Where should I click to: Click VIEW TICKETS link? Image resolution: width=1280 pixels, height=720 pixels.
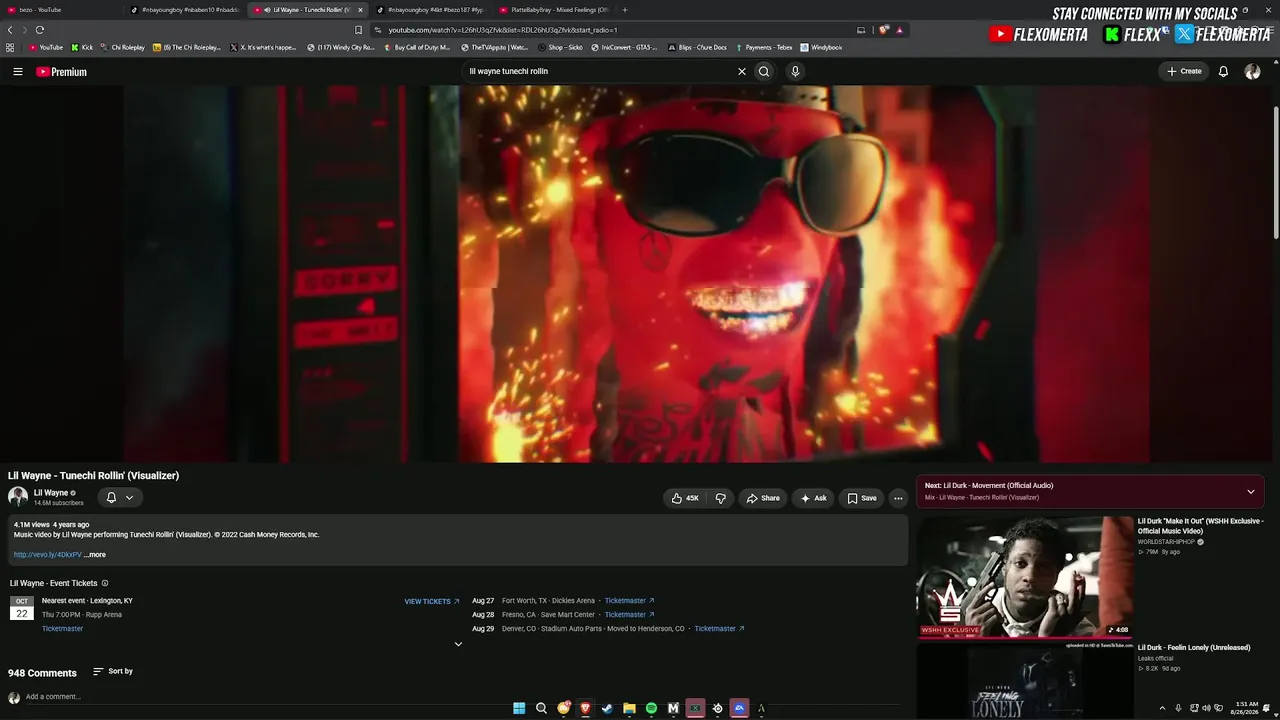432,601
